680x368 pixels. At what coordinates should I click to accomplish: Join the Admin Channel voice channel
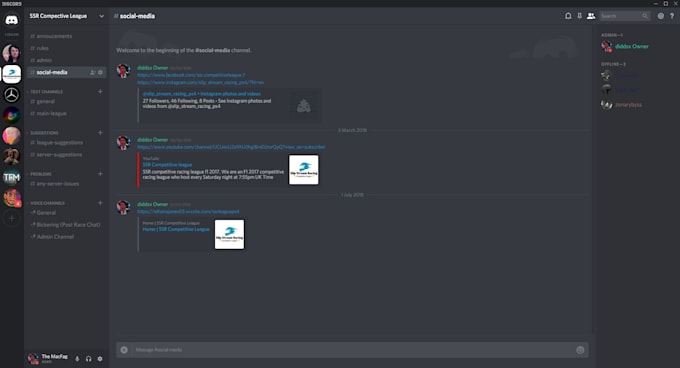(66, 237)
